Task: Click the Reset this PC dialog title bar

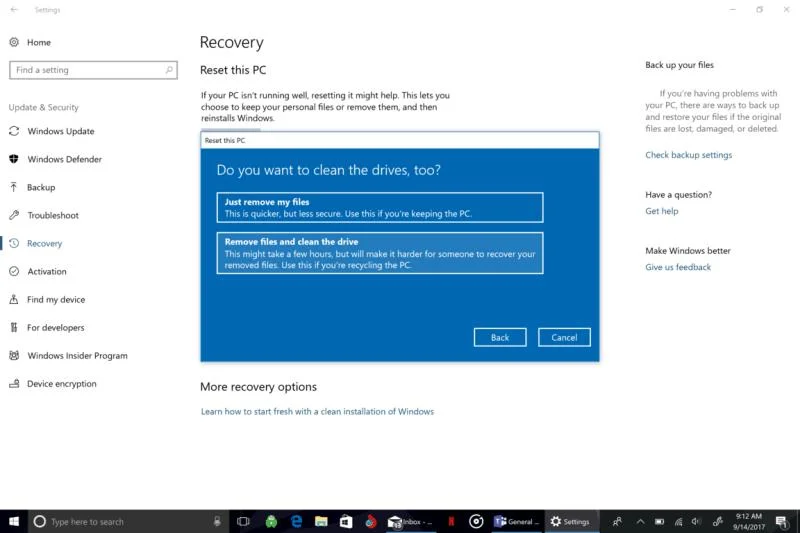Action: point(399,140)
